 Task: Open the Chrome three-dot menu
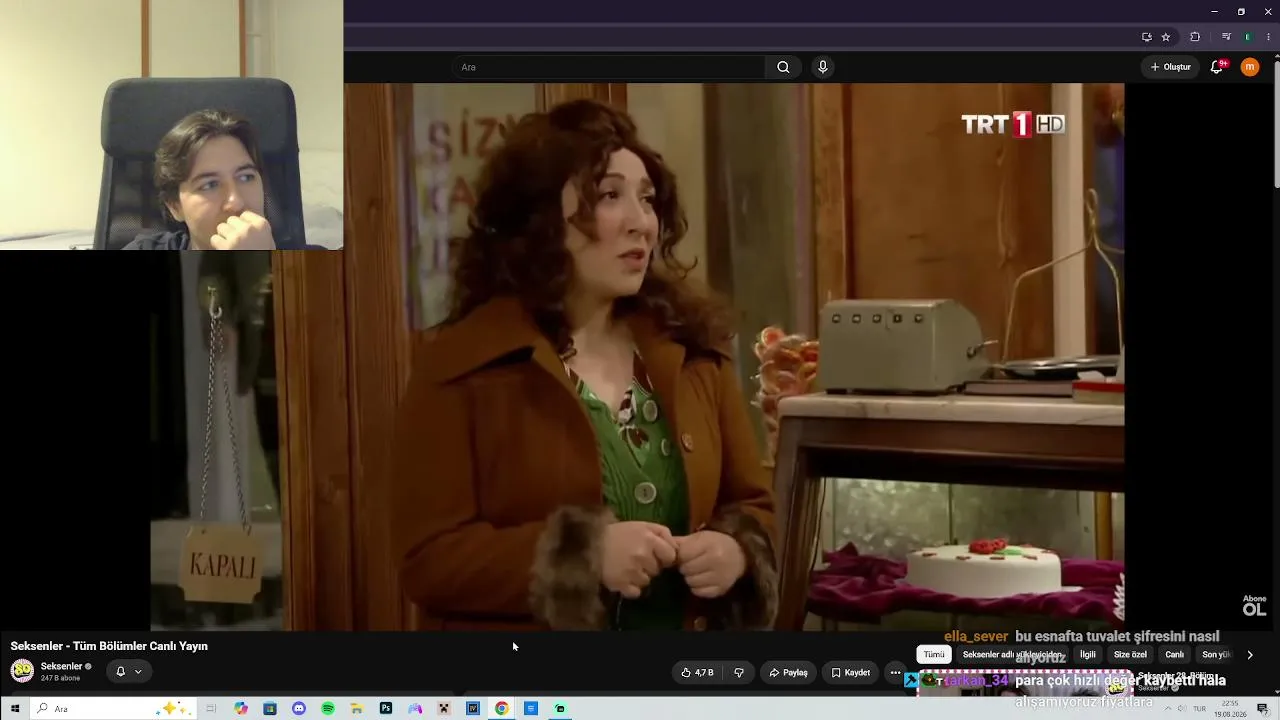pos(1268,37)
